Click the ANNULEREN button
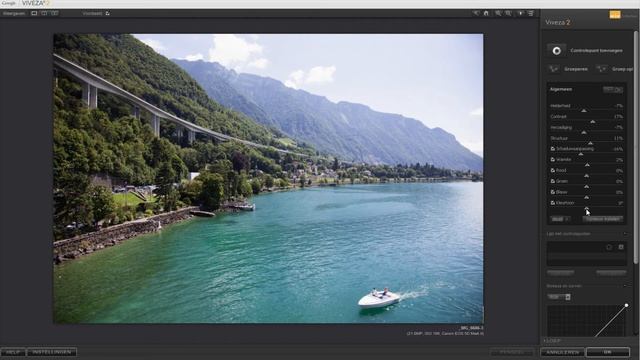 pyautogui.click(x=562, y=352)
